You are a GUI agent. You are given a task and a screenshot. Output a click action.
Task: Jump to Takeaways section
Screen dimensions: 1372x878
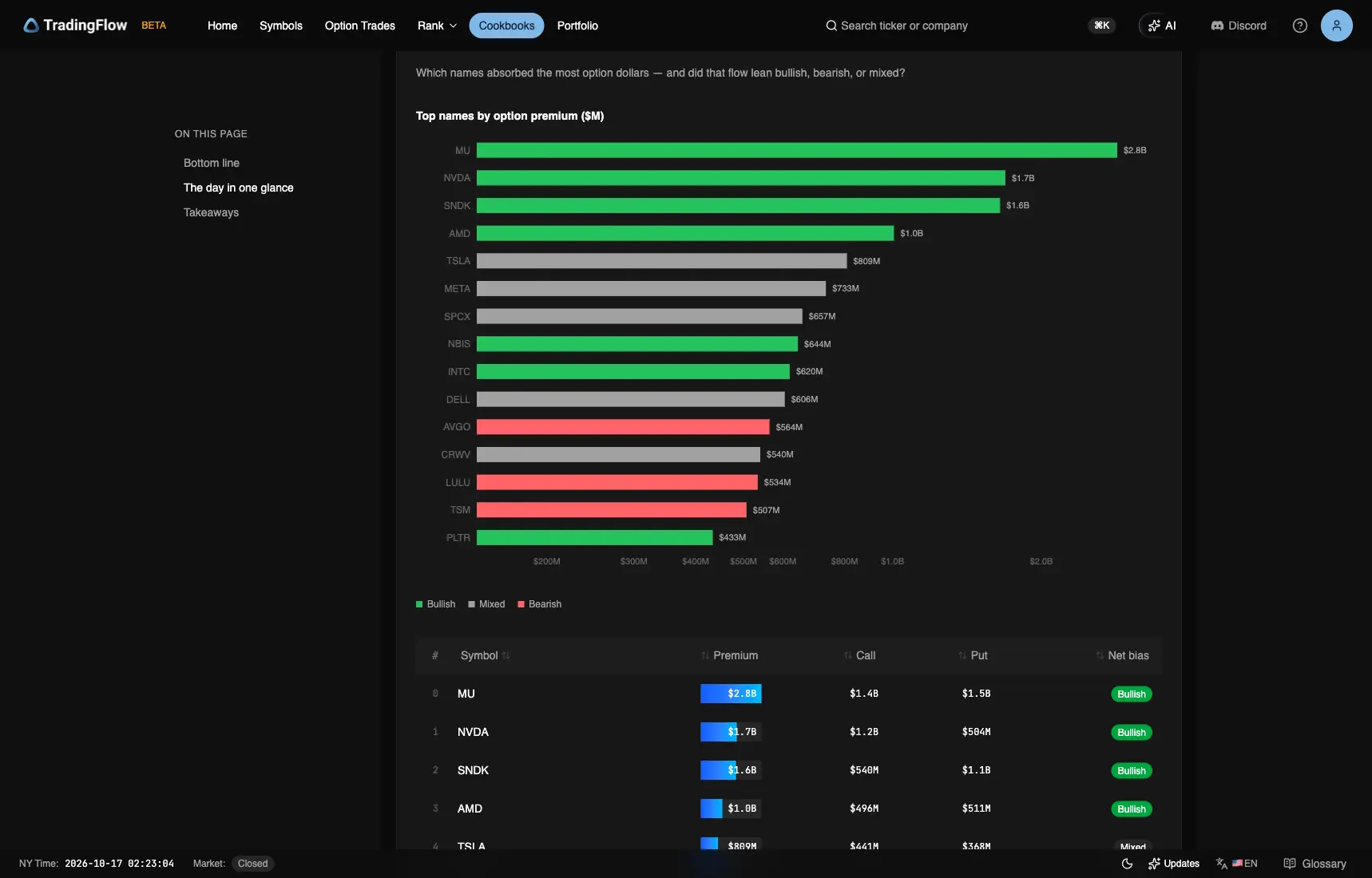[211, 212]
